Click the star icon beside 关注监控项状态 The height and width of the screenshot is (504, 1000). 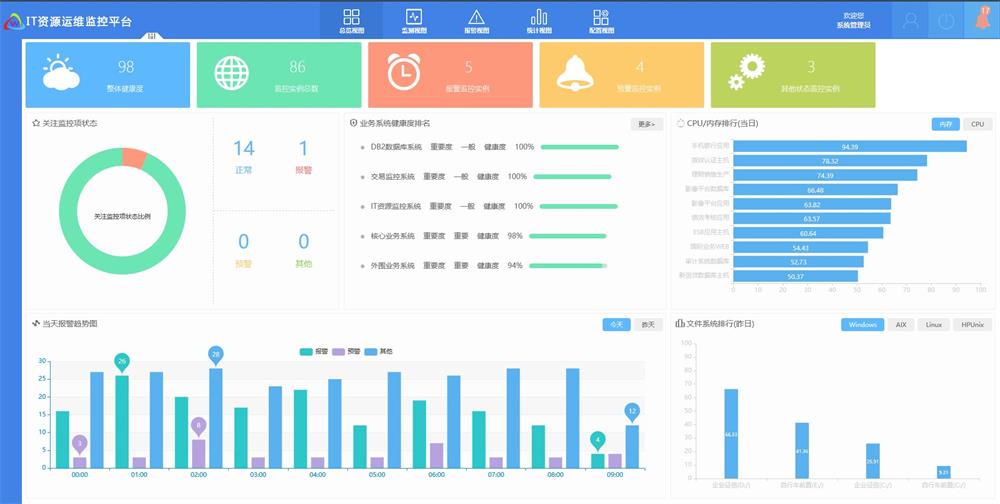[x=36, y=123]
